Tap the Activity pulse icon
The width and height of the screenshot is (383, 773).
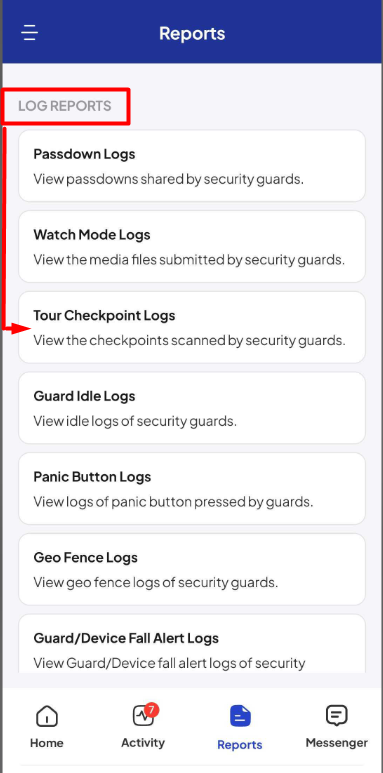(143, 715)
